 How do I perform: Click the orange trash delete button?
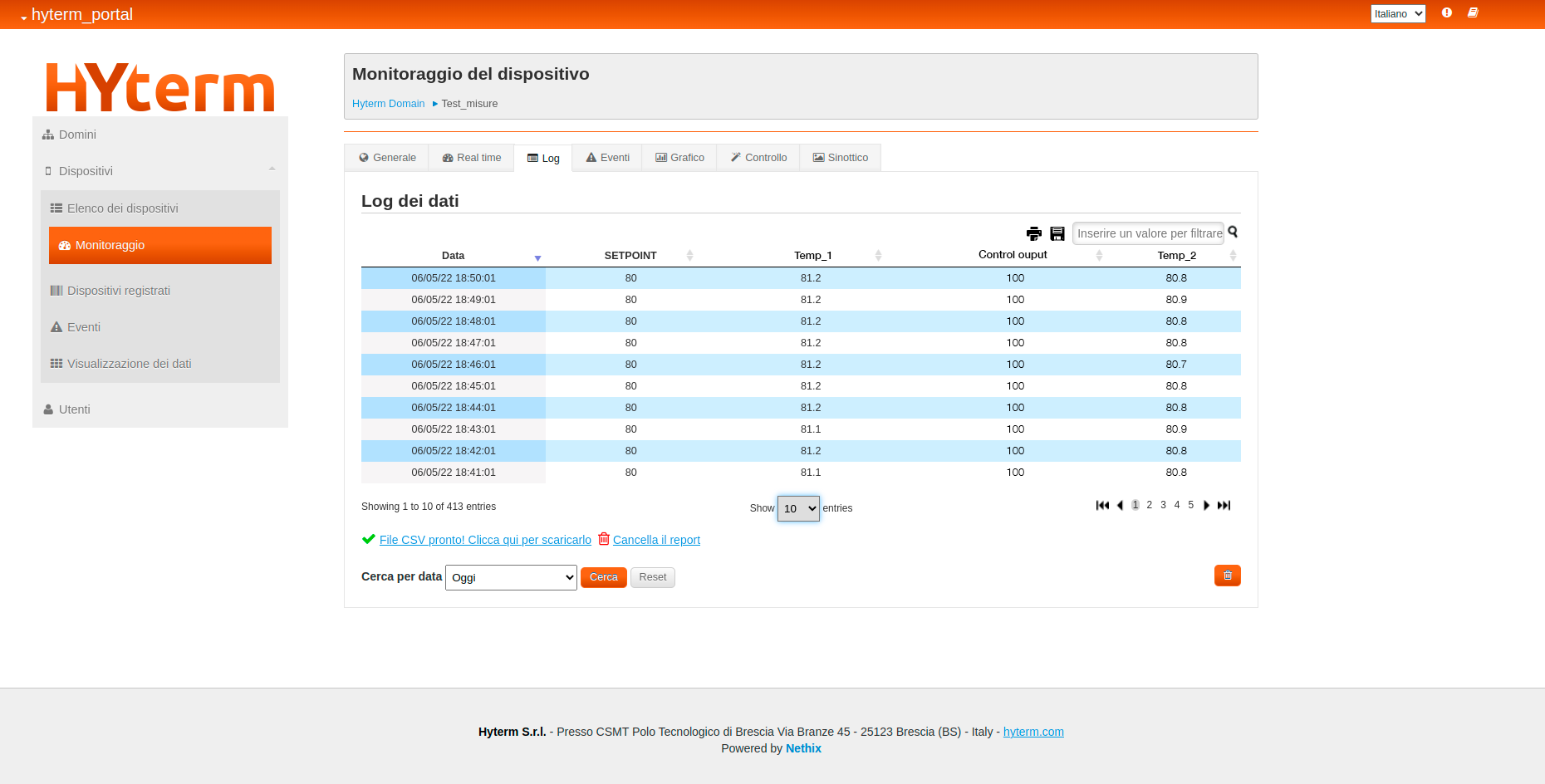point(1227,576)
